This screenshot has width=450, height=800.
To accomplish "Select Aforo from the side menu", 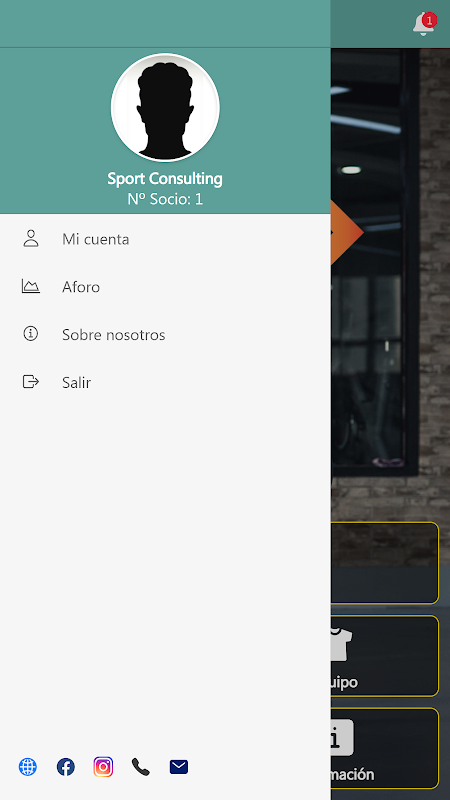I will (x=165, y=287).
